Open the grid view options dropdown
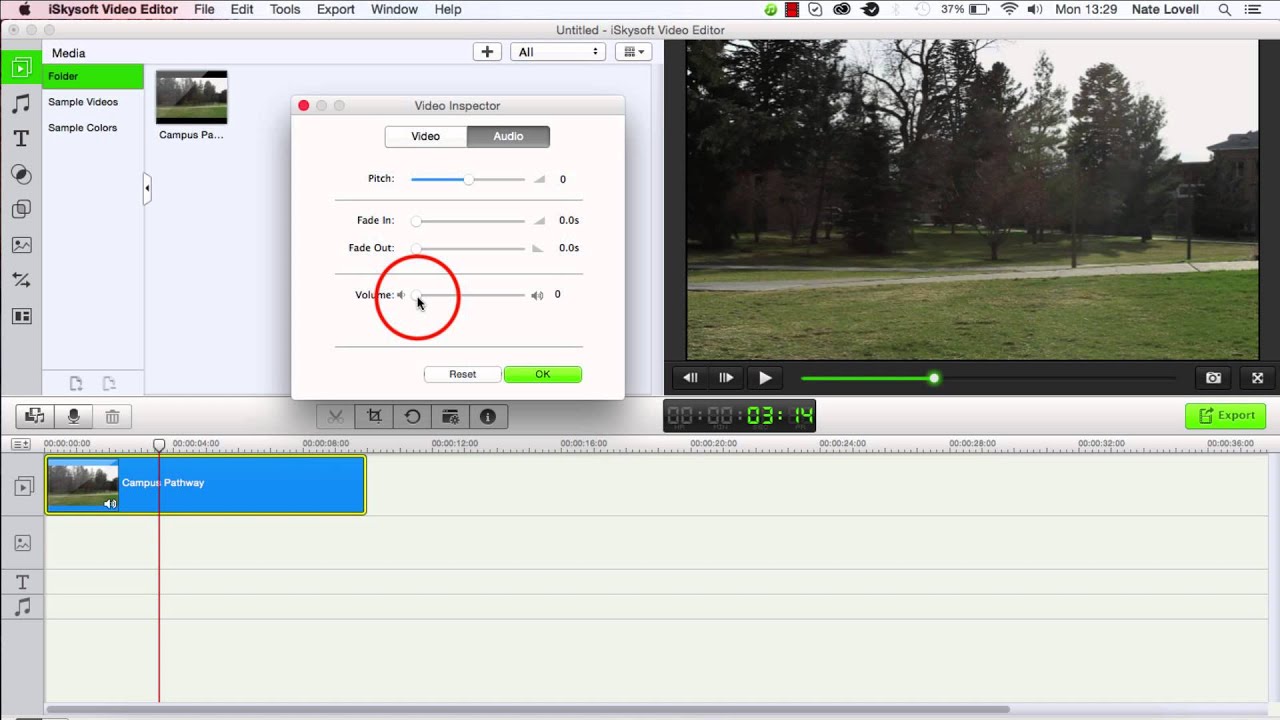Screen dimensions: 1280x720 (633, 52)
